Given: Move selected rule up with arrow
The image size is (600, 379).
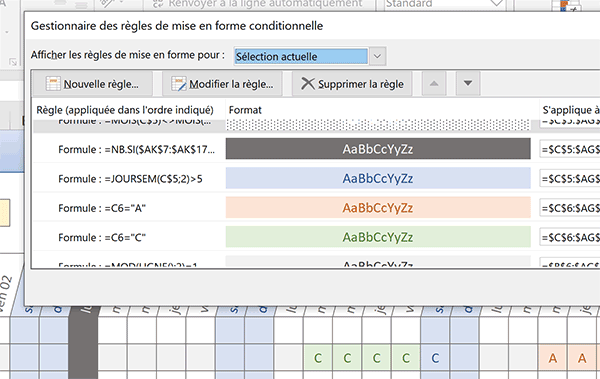Looking at the screenshot, I should (x=434, y=83).
